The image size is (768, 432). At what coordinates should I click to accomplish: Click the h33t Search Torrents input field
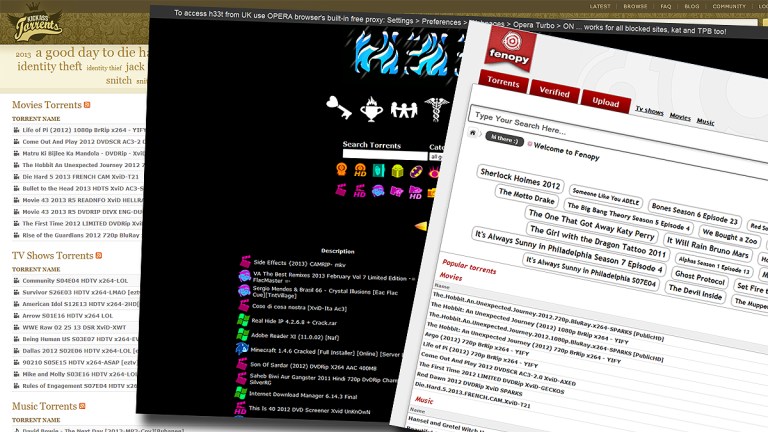pos(385,155)
